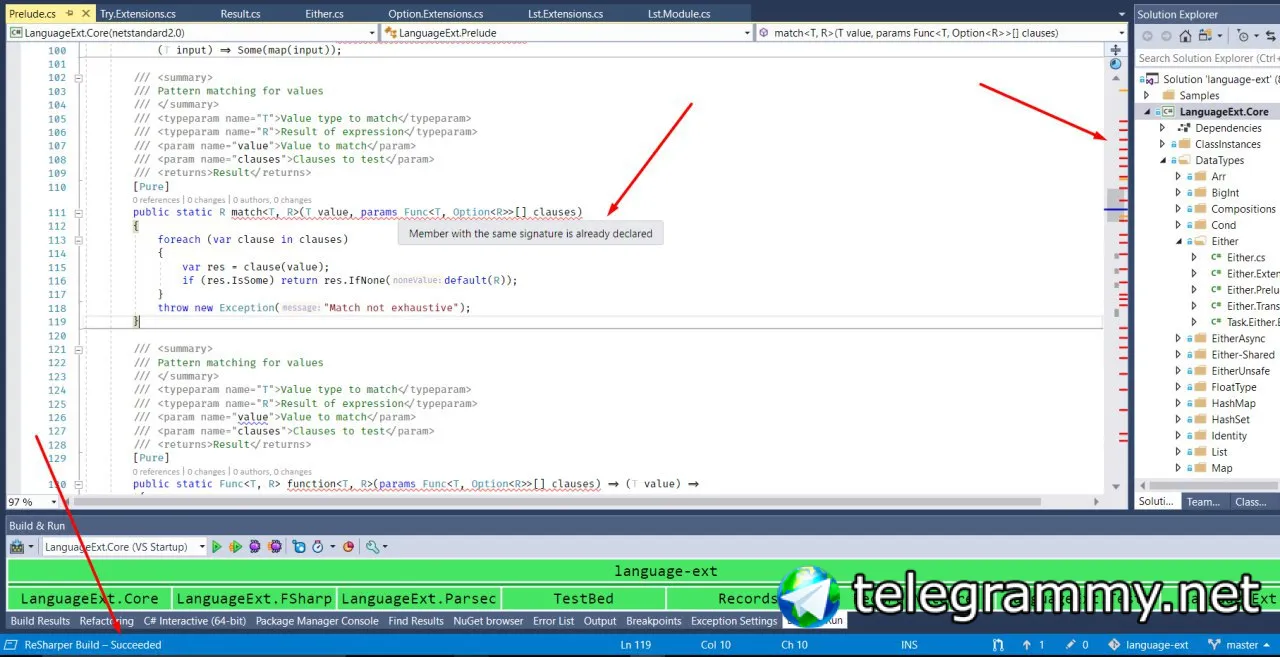The height and width of the screenshot is (657, 1280).
Task: Collapse the summary comment outlining at line 102
Action: (79, 77)
